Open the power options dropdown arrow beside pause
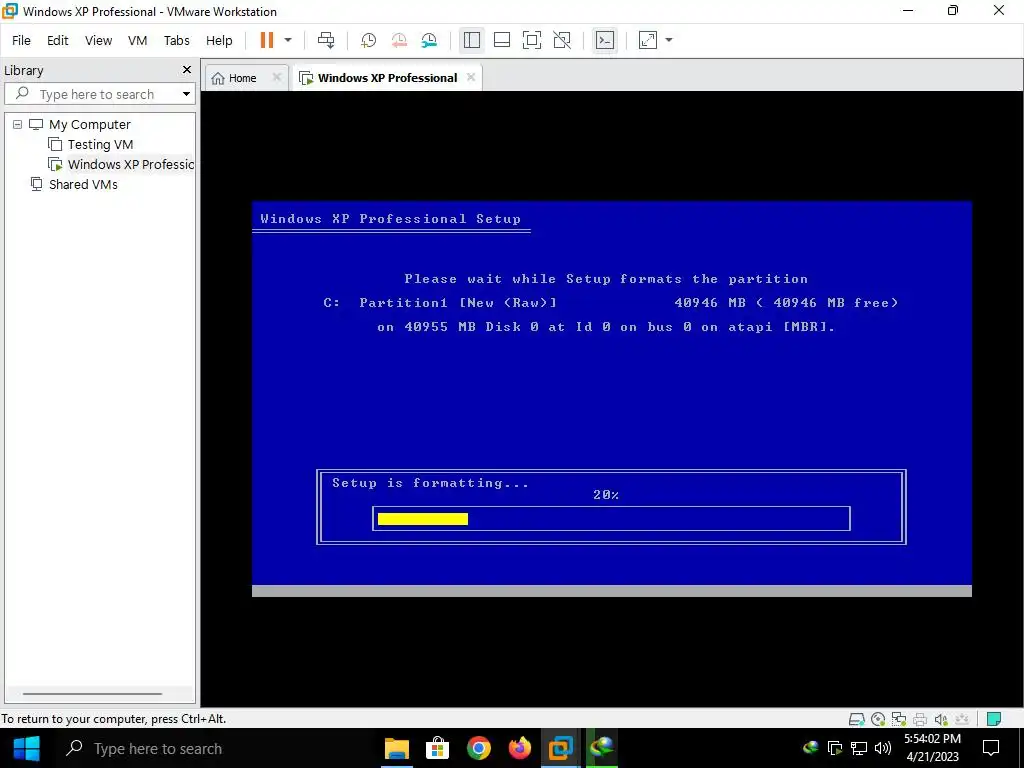 tap(288, 40)
